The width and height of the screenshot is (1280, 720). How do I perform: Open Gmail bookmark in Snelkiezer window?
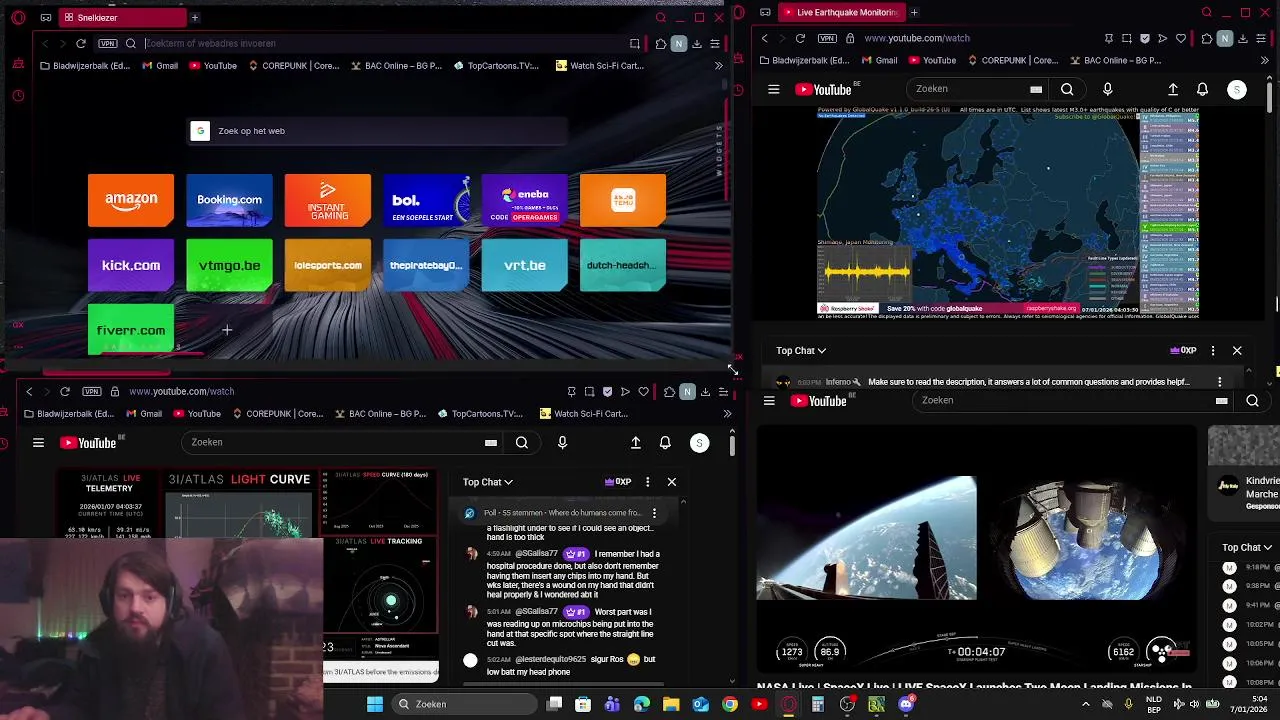point(160,66)
